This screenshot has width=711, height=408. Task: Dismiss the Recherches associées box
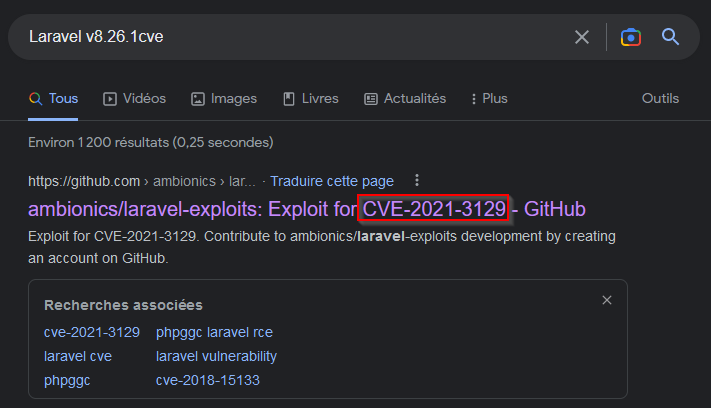(x=607, y=300)
